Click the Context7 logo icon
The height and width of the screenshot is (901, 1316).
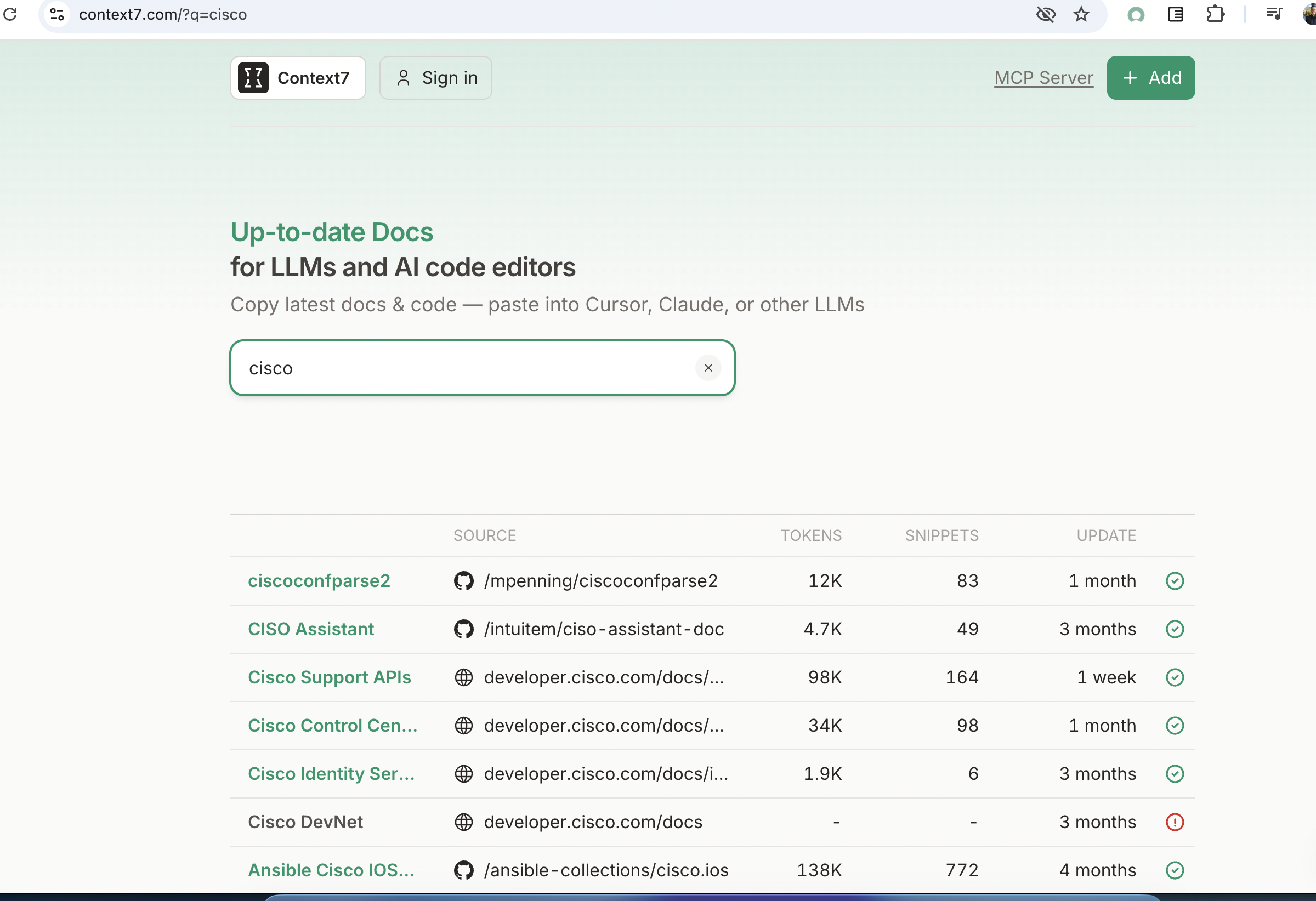click(253, 77)
